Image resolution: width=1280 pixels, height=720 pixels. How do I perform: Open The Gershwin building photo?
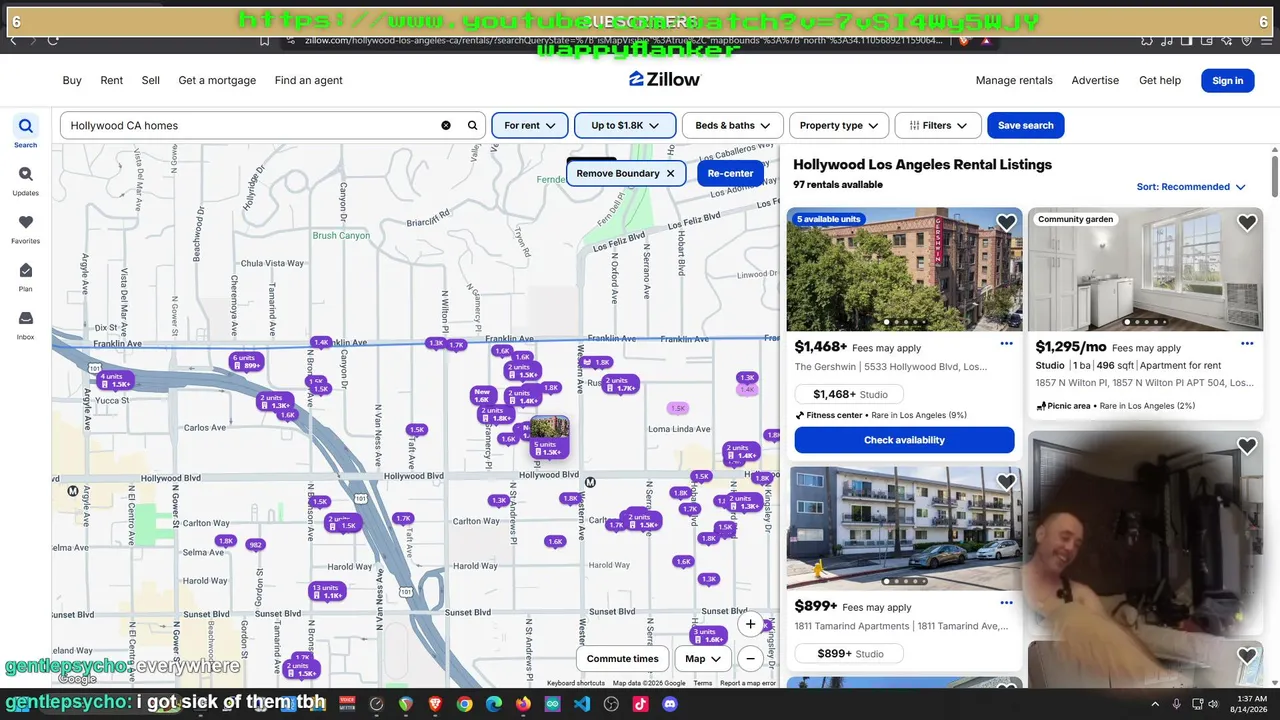904,269
